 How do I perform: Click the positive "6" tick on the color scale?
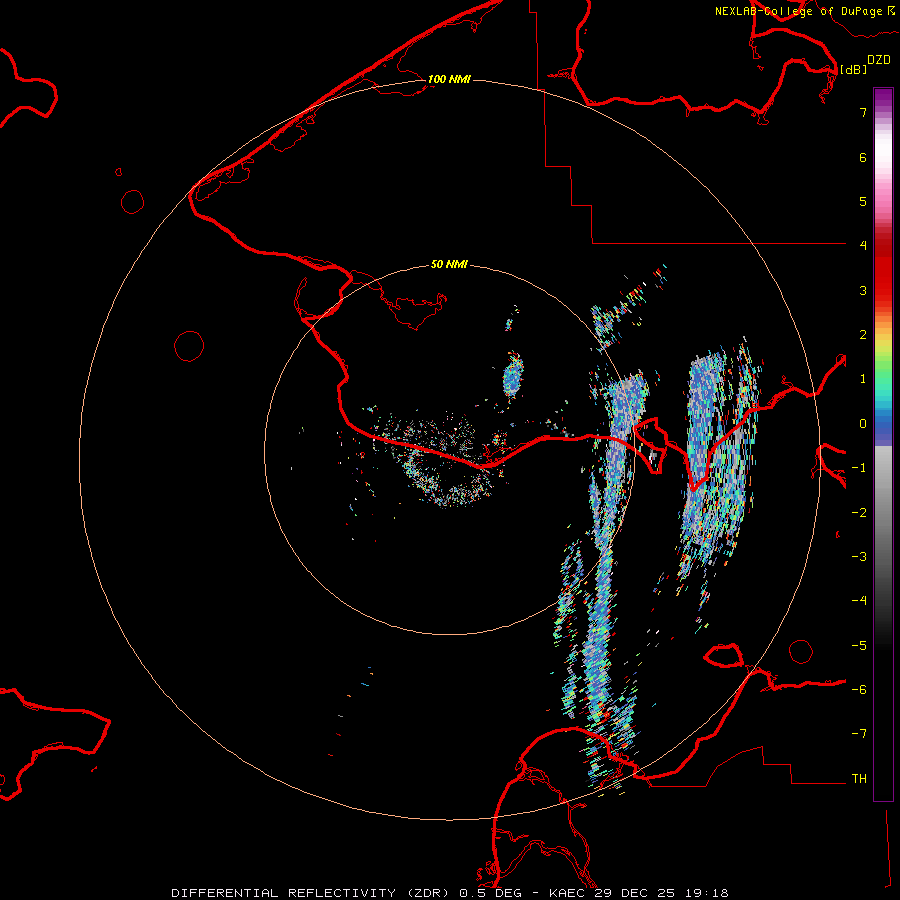863,157
